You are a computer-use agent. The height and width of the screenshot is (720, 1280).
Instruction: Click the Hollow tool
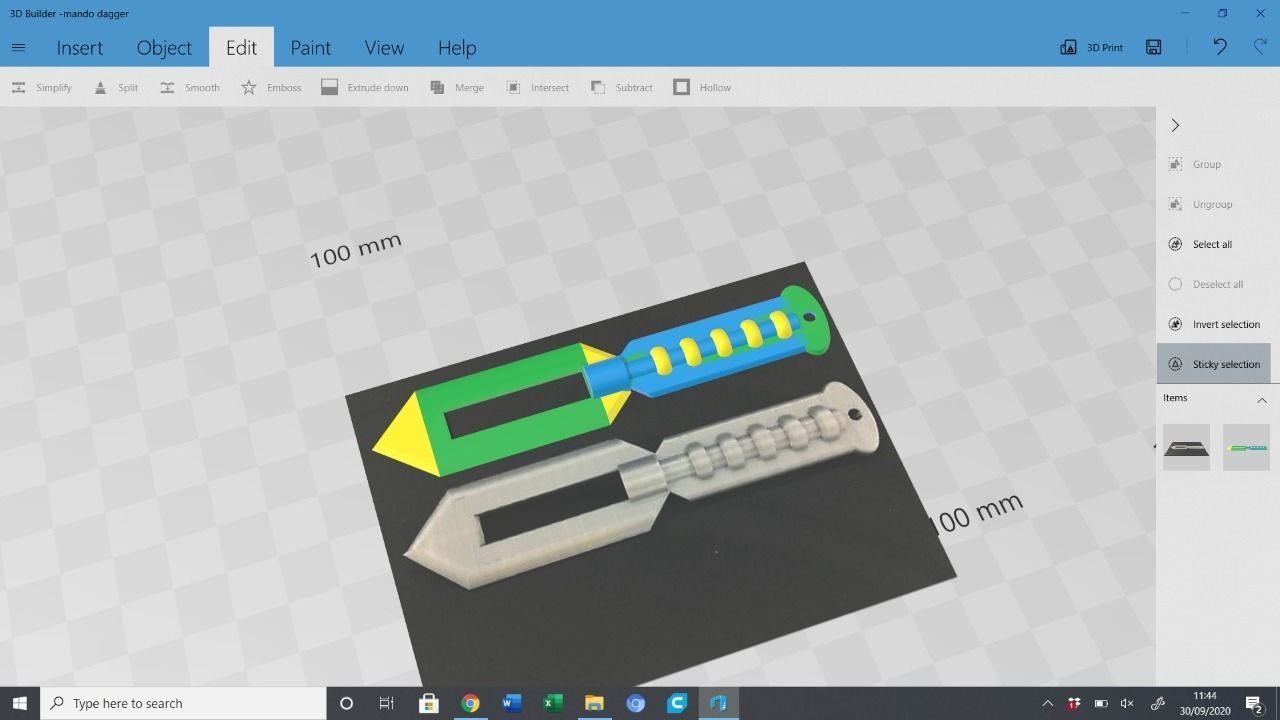point(702,87)
